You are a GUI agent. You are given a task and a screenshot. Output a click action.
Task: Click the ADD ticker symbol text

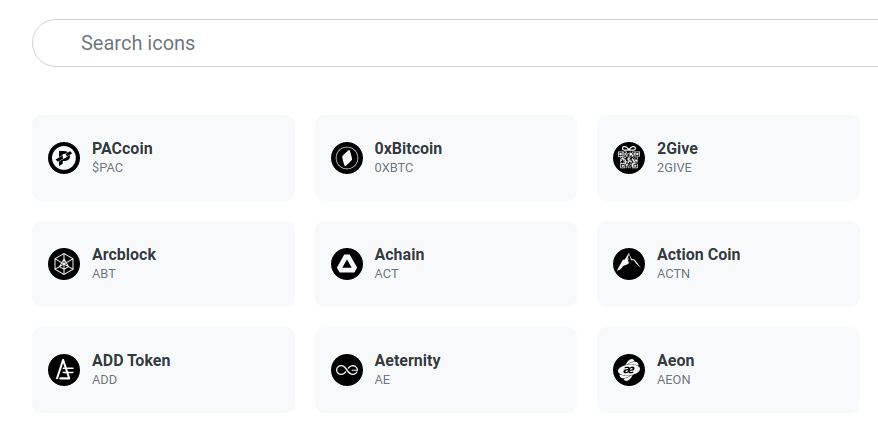(104, 380)
